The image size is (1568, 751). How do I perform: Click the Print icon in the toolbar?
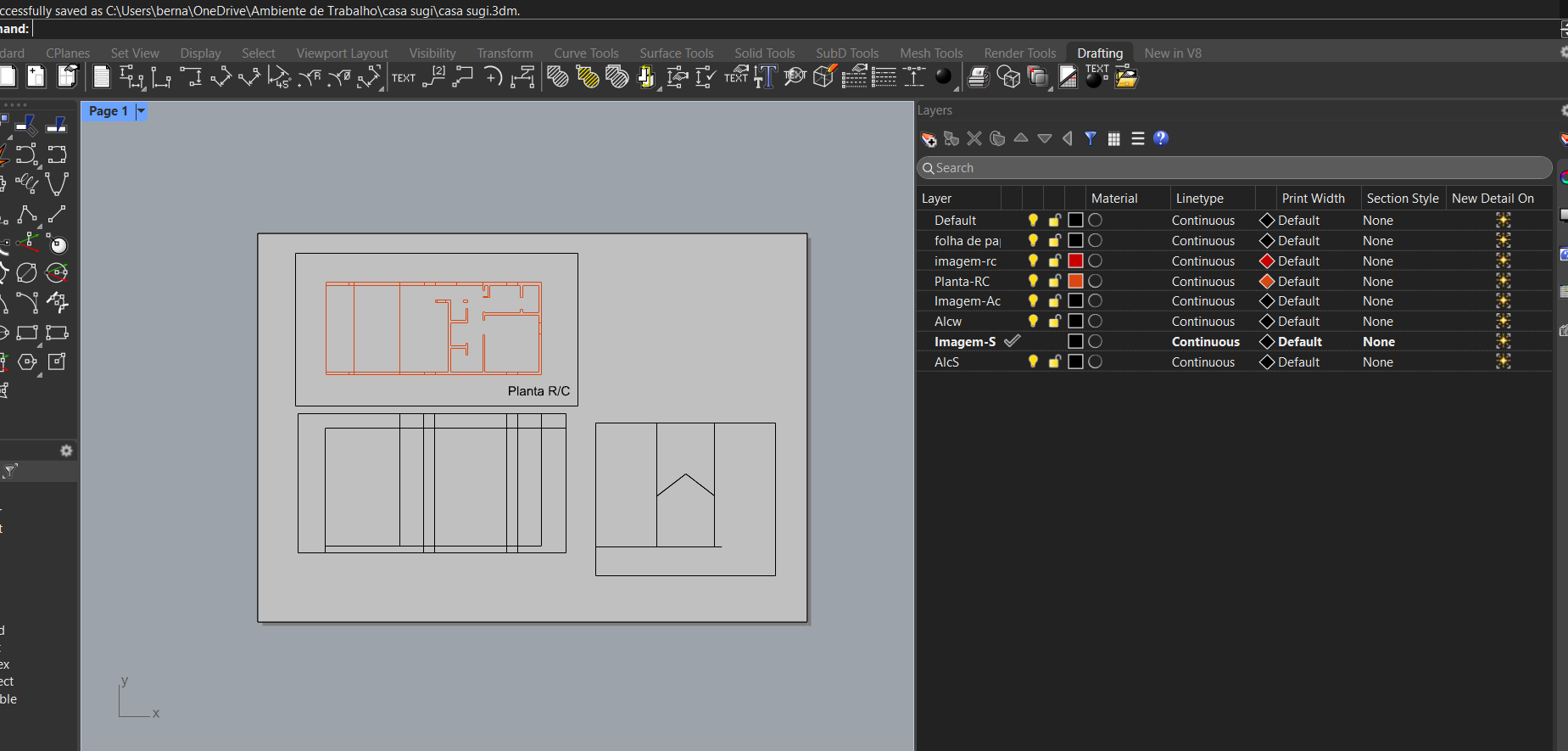[978, 78]
